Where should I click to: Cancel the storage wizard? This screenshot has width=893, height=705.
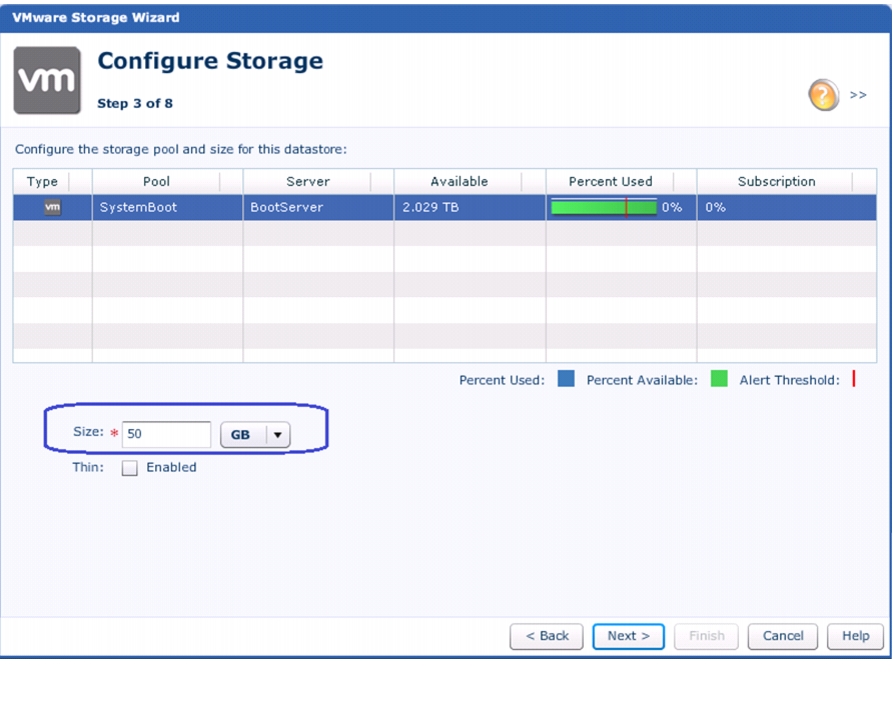pos(783,636)
